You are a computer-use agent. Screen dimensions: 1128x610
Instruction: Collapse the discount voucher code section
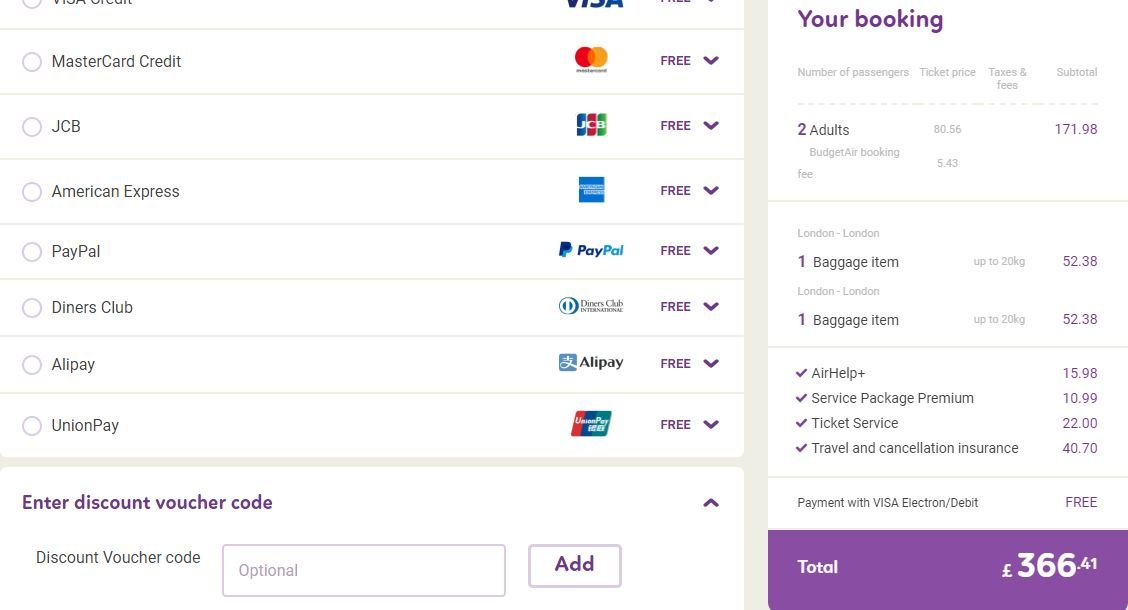click(x=711, y=503)
